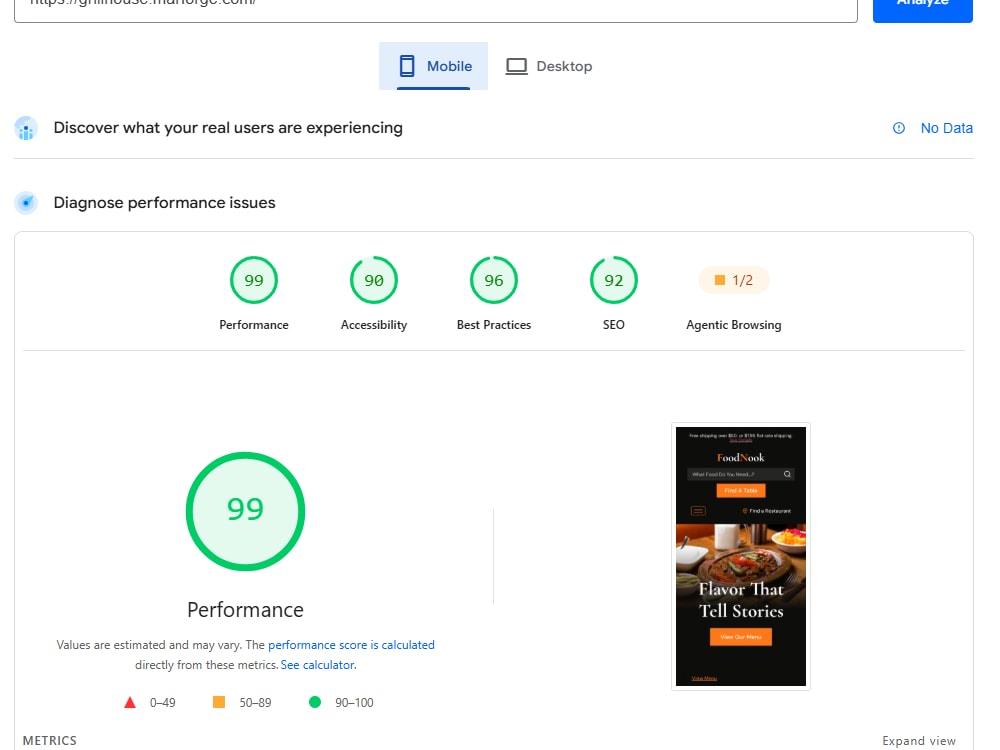Open the No Data link

(x=946, y=128)
